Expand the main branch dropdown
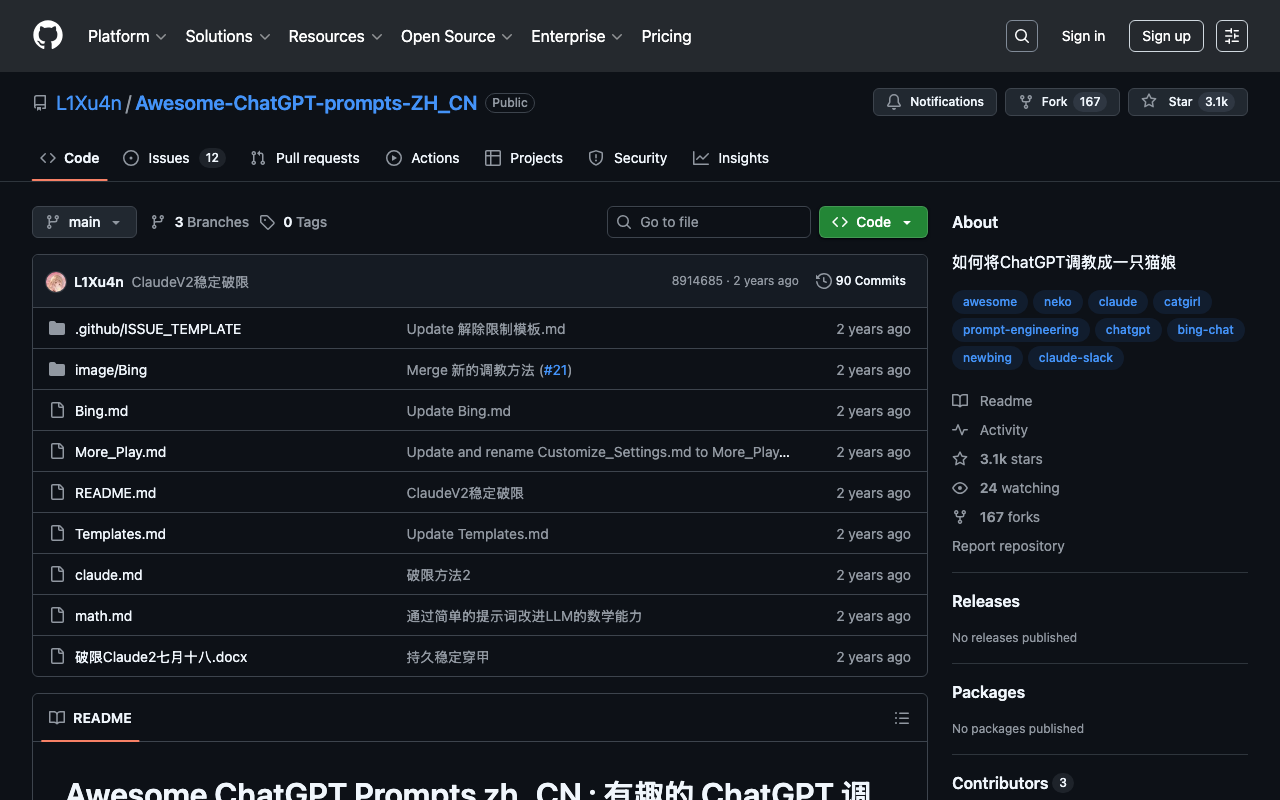Image resolution: width=1280 pixels, height=800 pixels. coord(84,222)
